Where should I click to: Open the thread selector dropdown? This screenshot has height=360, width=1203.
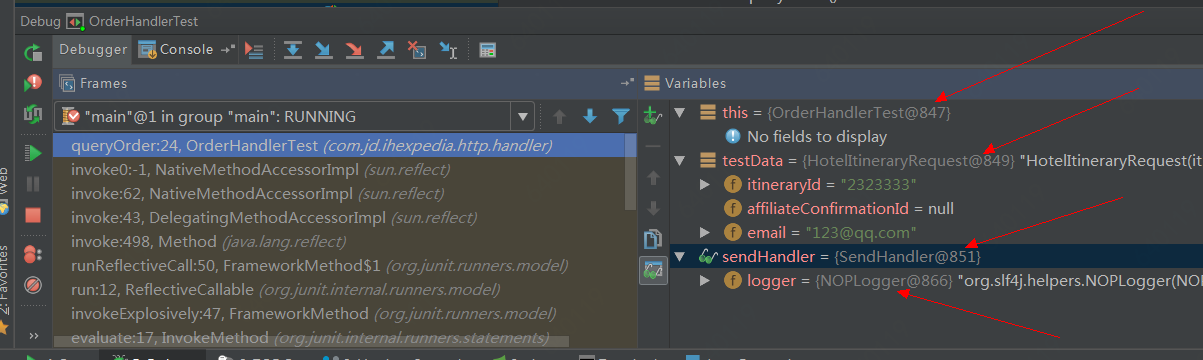tap(295, 116)
